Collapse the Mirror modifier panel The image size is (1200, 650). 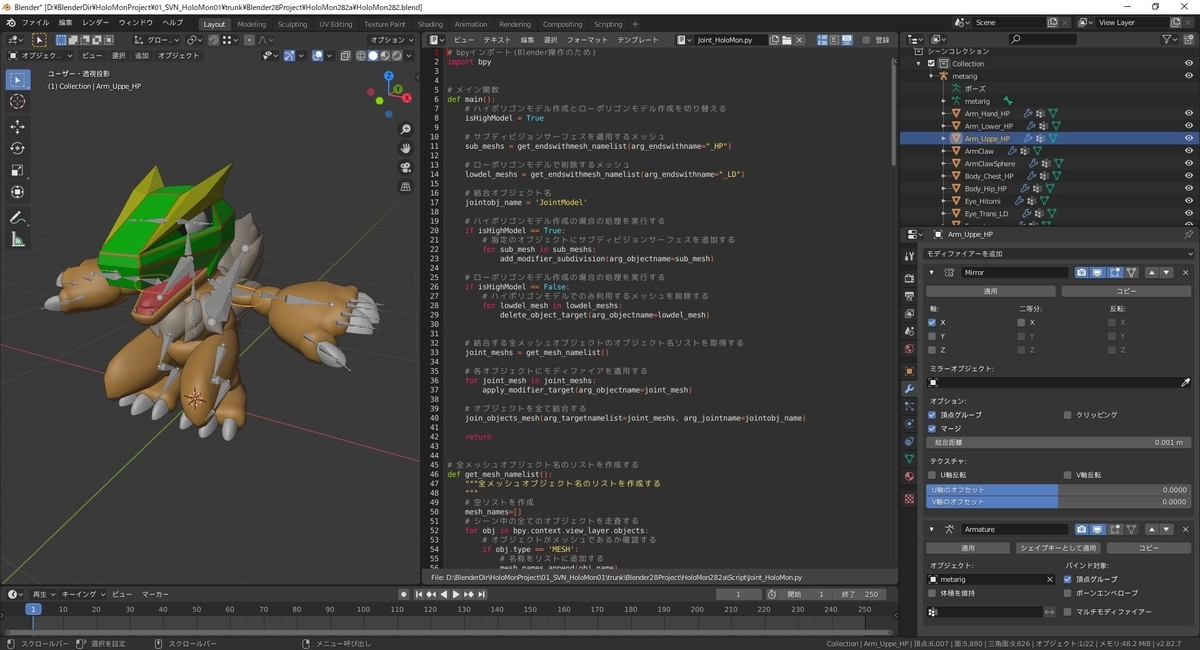[932, 272]
